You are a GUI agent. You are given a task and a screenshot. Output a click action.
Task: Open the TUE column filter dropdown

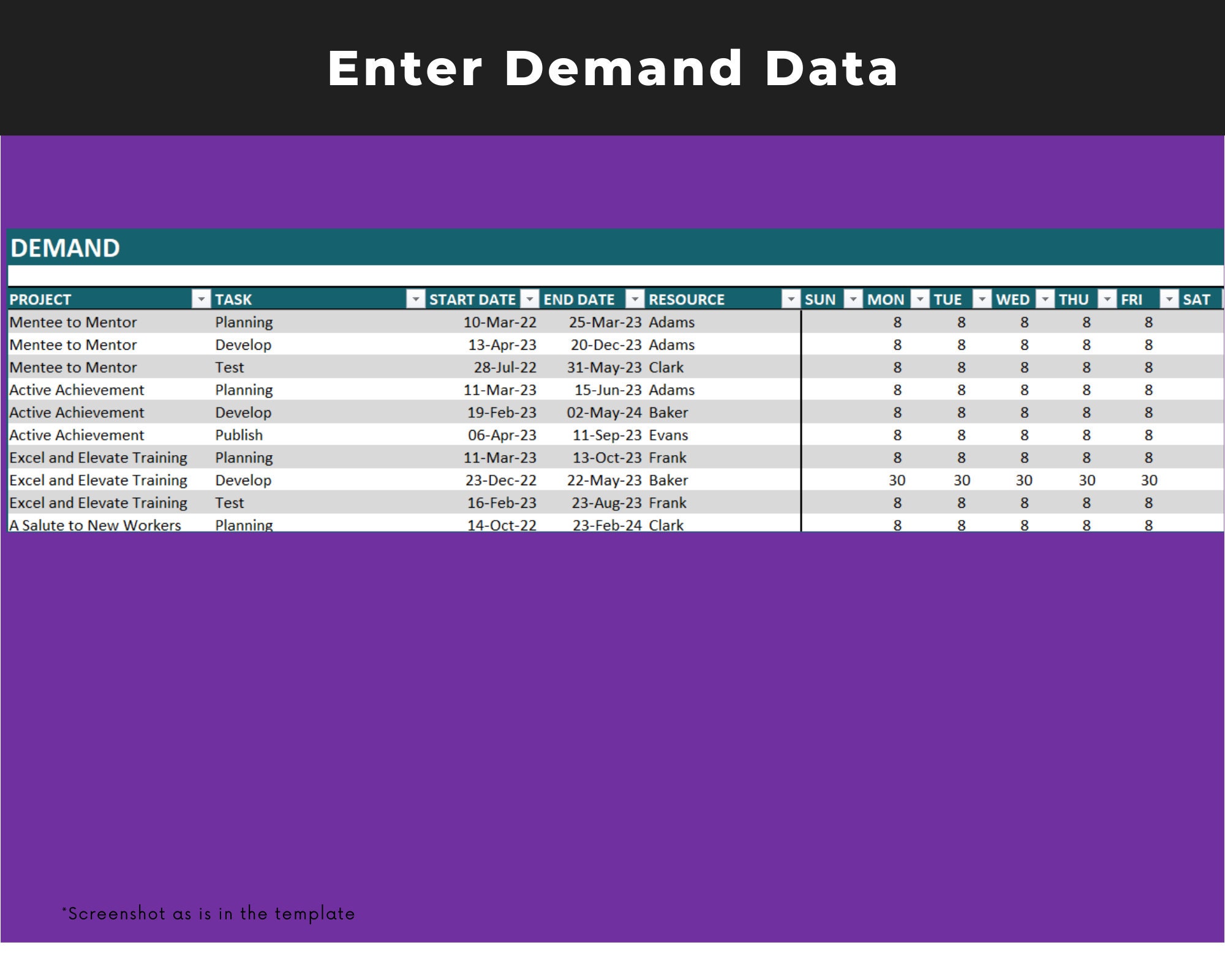(982, 299)
